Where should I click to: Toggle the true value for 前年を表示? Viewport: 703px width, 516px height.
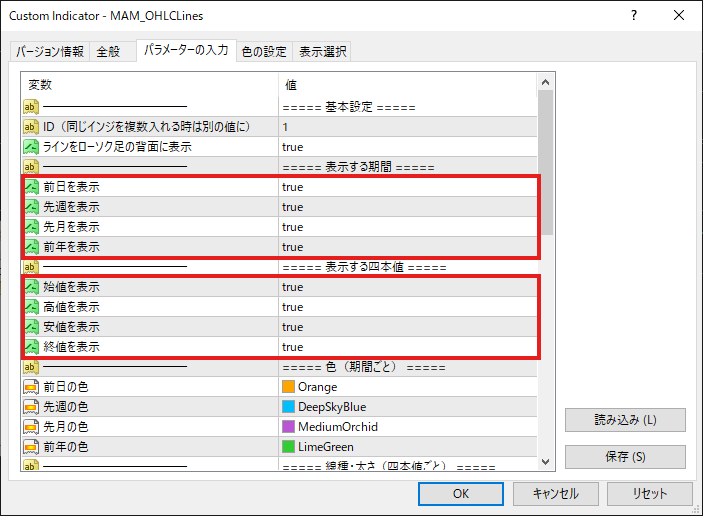tap(407, 247)
